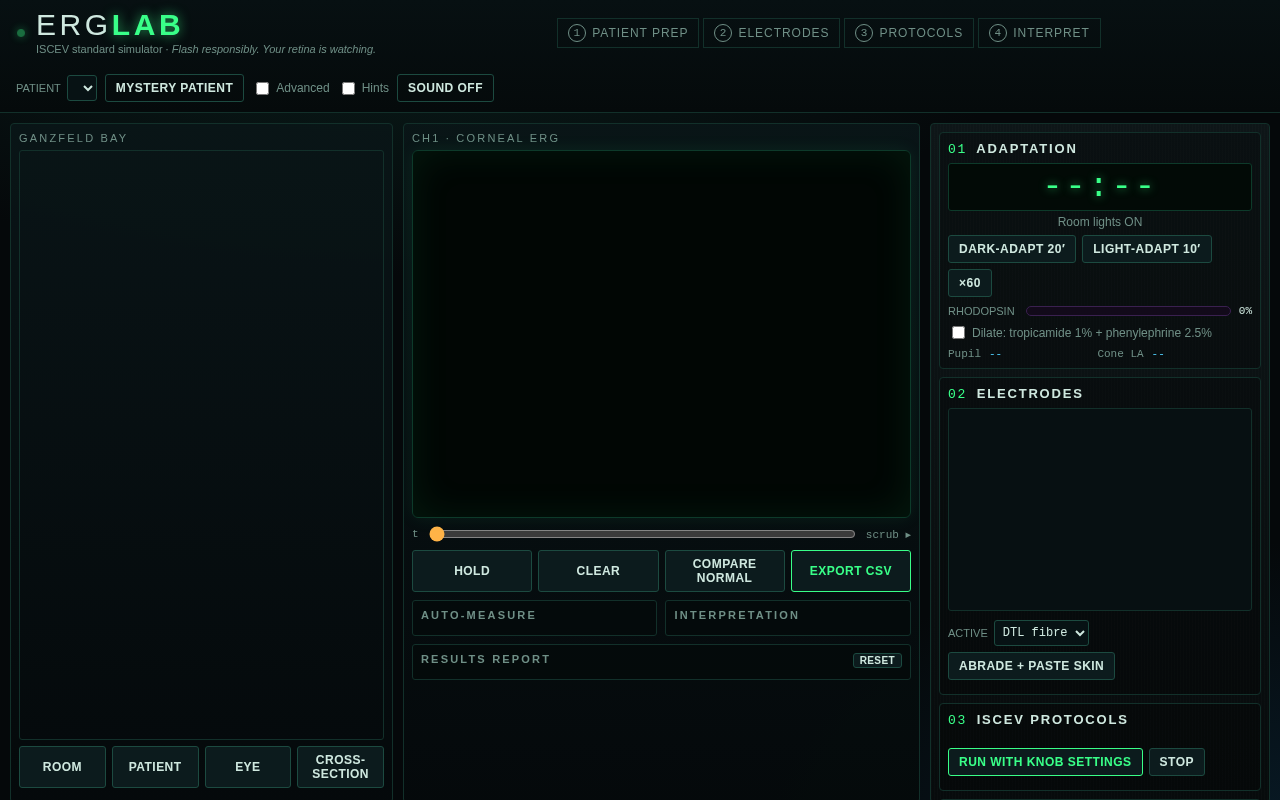Abrade and paste the skin
This screenshot has width=1280, height=800.
1031,666
